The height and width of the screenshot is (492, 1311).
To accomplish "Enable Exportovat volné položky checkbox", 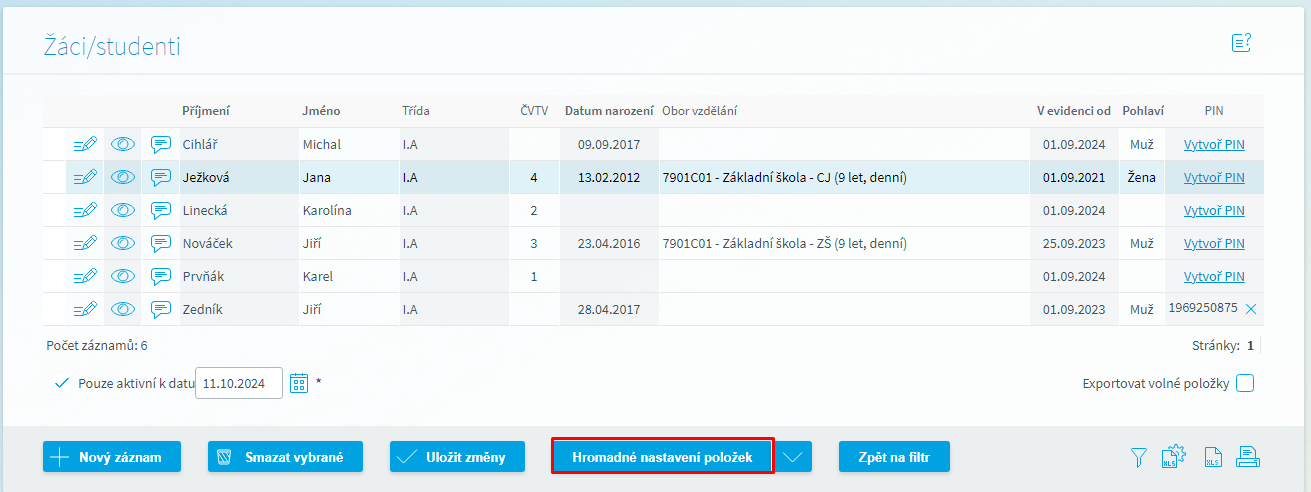I will tap(1245, 383).
